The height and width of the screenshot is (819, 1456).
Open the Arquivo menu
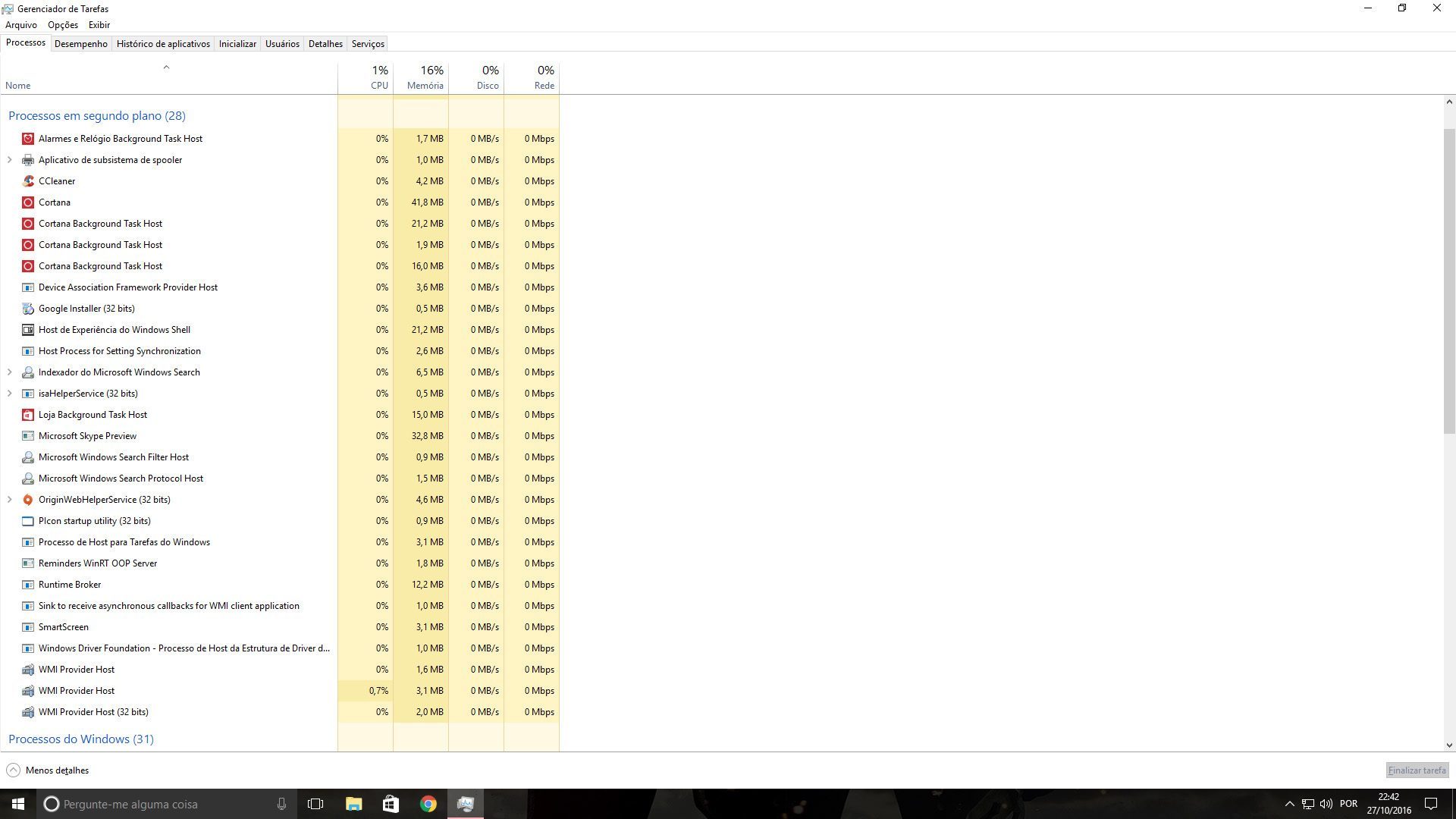click(21, 25)
